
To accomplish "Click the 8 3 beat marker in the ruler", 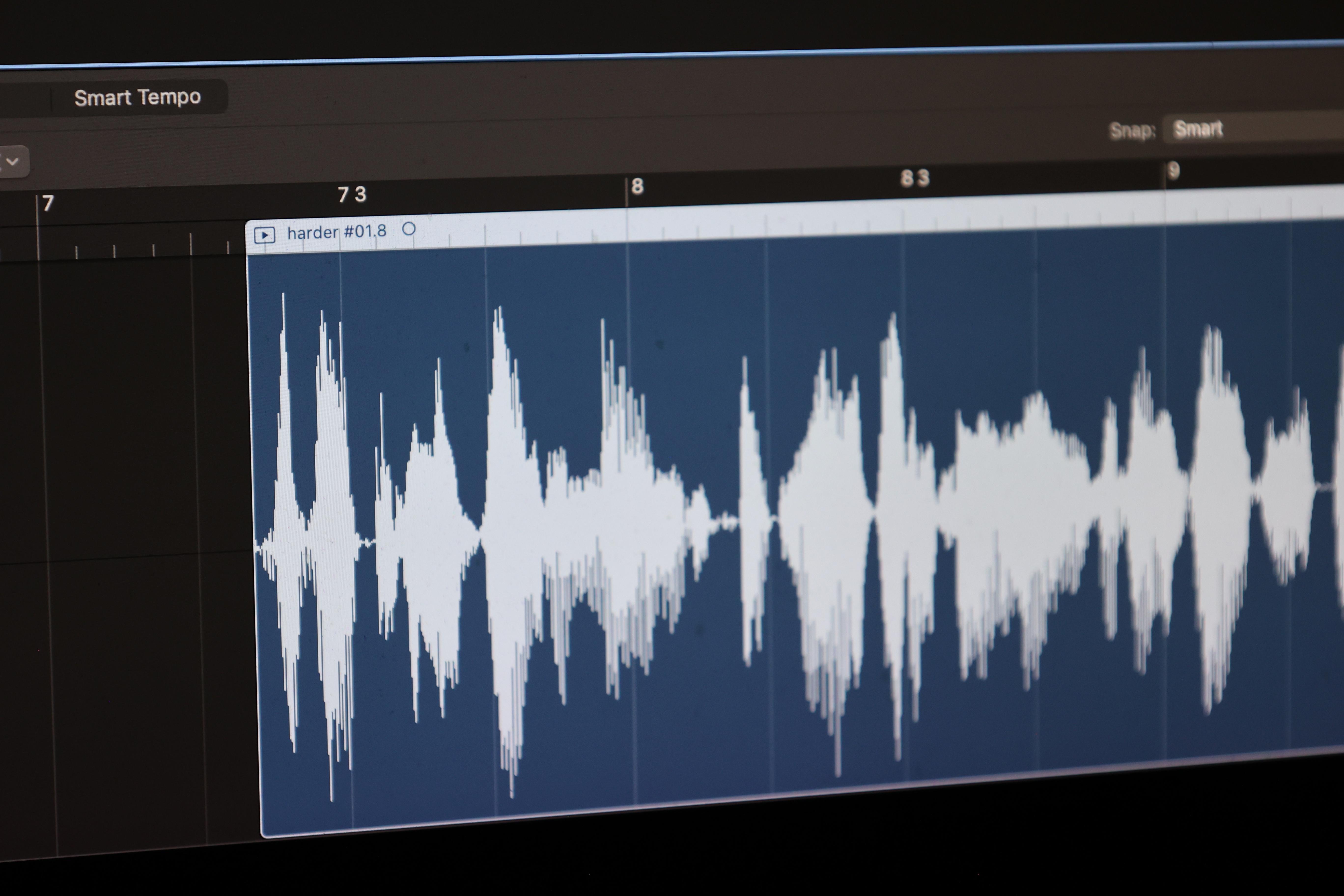I will [x=915, y=178].
